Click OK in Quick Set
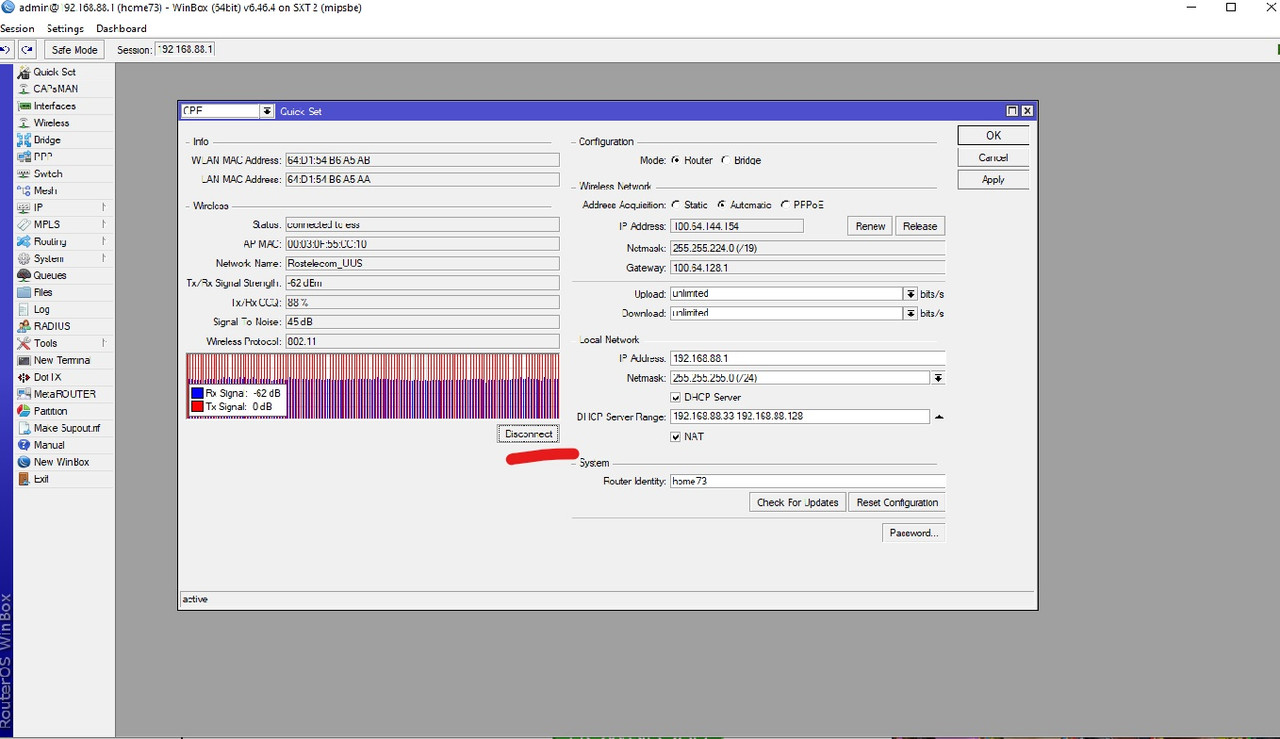The width and height of the screenshot is (1280, 739). [993, 135]
